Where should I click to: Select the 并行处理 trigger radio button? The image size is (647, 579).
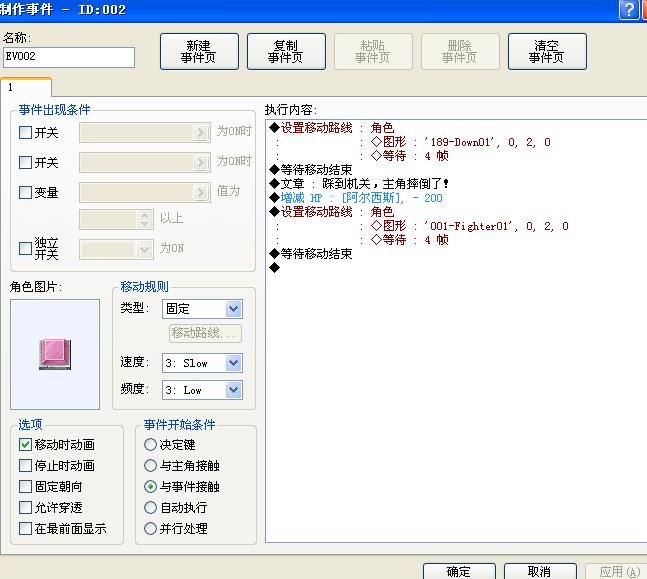[x=150, y=529]
